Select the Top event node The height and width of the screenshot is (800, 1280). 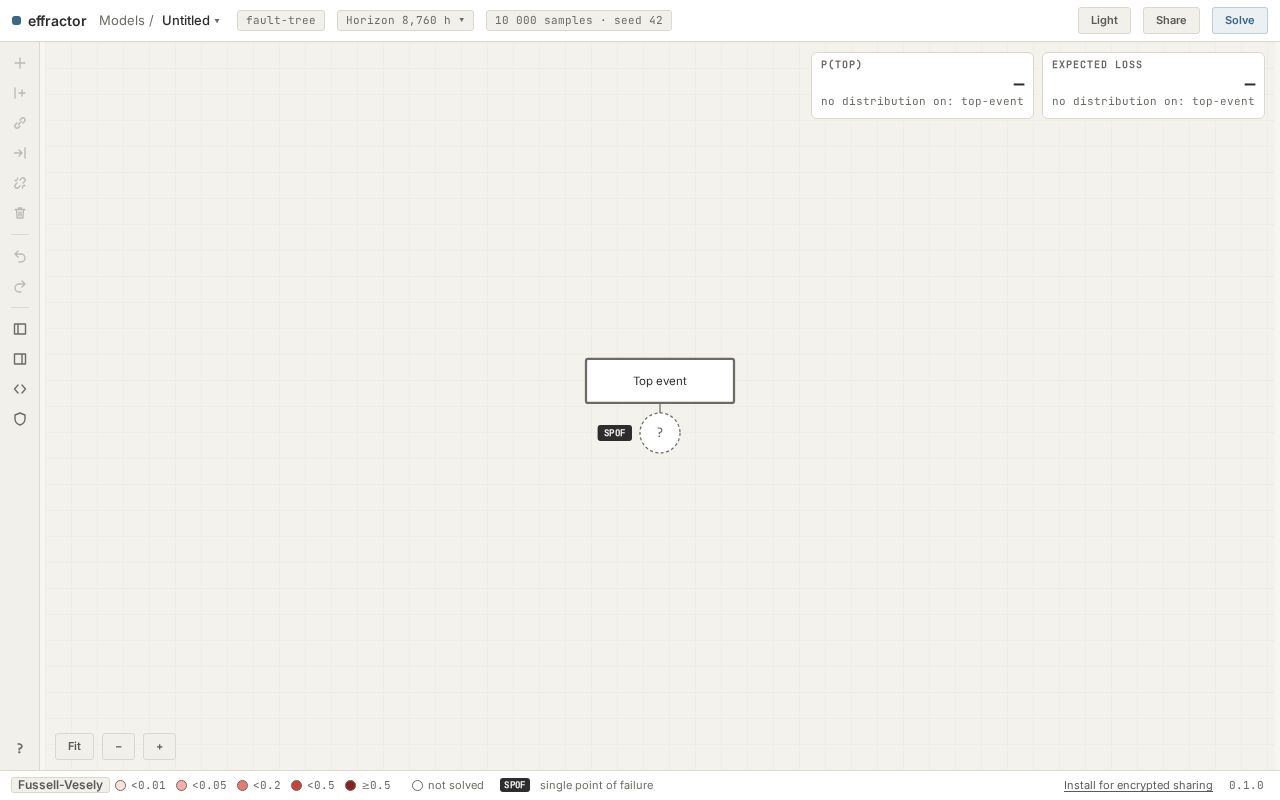[660, 381]
